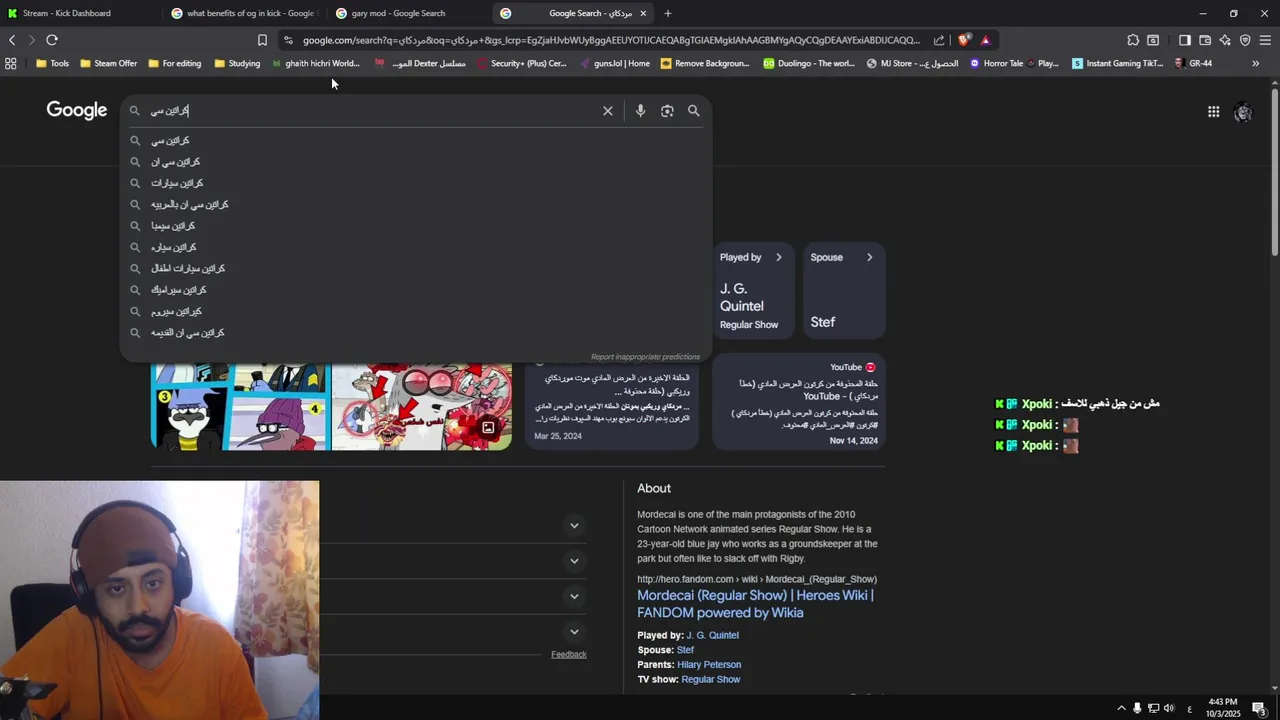Open the network icon in system tray
Image resolution: width=1280 pixels, height=720 pixels.
point(1153,708)
